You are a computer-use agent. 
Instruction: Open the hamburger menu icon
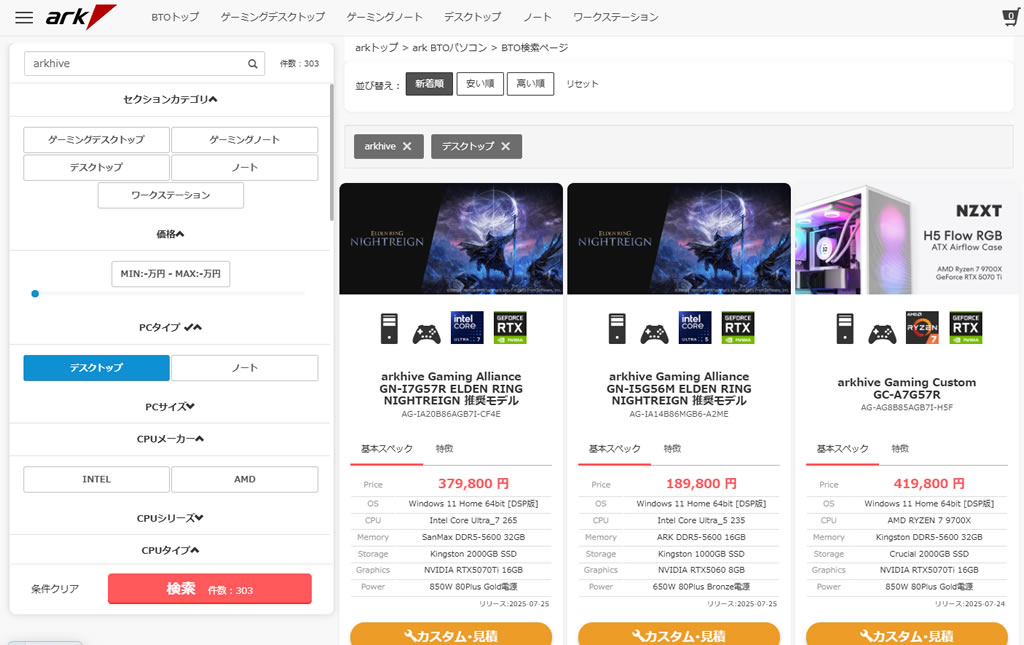click(24, 17)
